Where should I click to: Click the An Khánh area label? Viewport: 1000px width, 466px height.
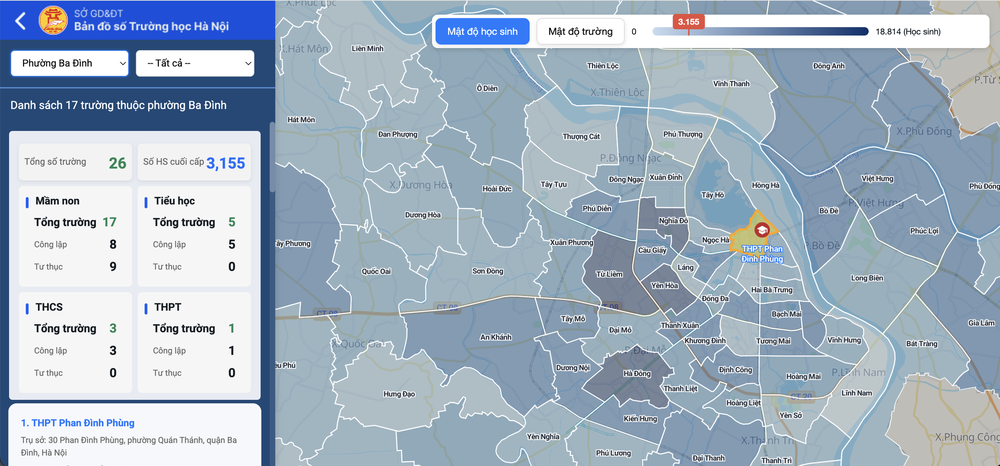point(496,337)
